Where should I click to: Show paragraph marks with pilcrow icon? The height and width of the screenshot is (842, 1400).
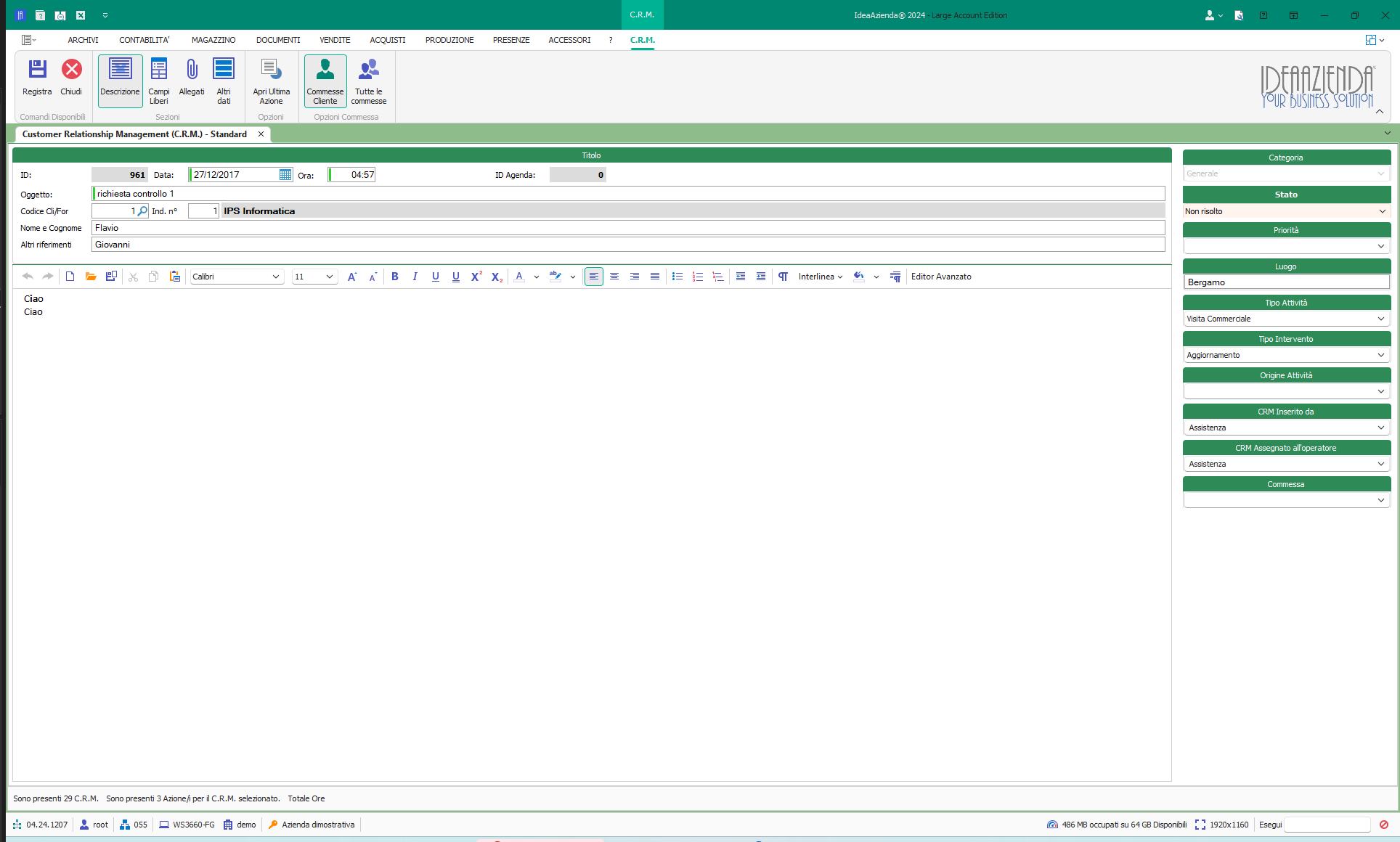click(784, 277)
